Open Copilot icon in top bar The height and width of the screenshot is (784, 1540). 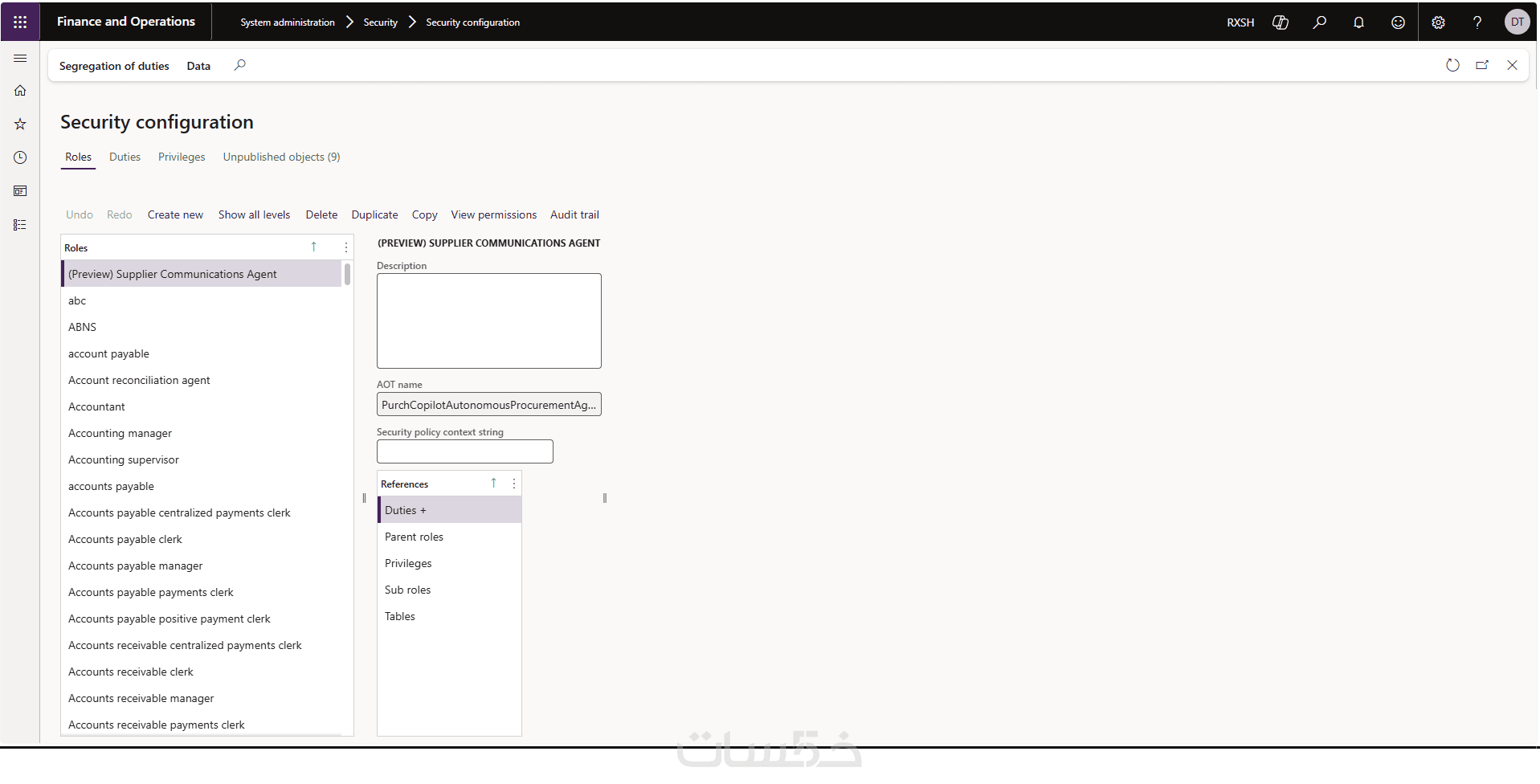tap(1281, 22)
